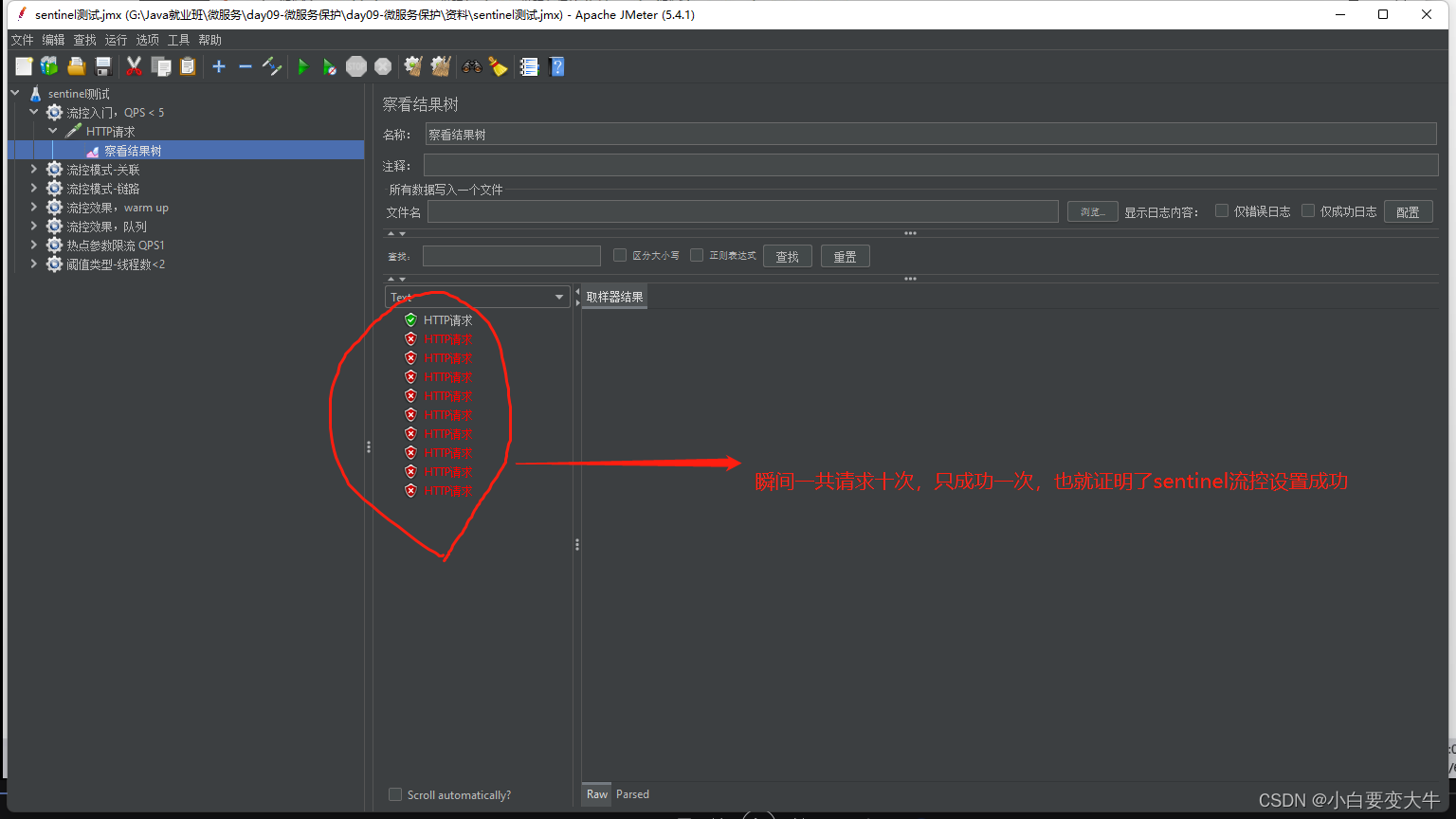The image size is (1456, 819).
Task: Click the Copy toolbar icon
Action: click(x=161, y=66)
